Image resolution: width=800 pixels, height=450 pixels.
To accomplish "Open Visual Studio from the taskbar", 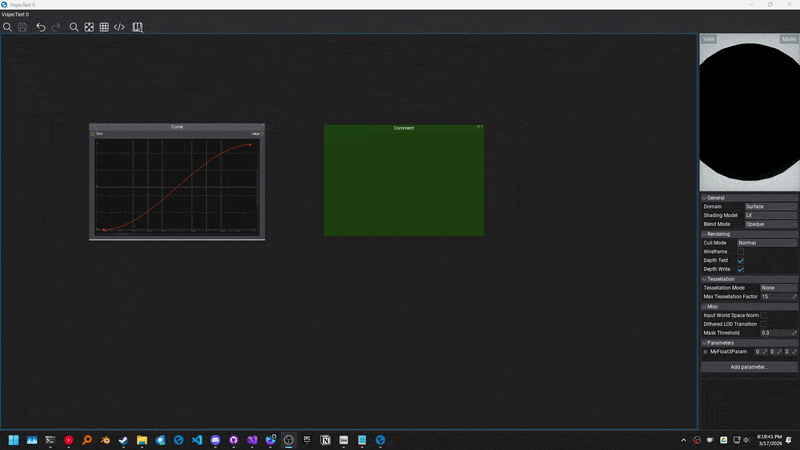I will (x=252, y=440).
